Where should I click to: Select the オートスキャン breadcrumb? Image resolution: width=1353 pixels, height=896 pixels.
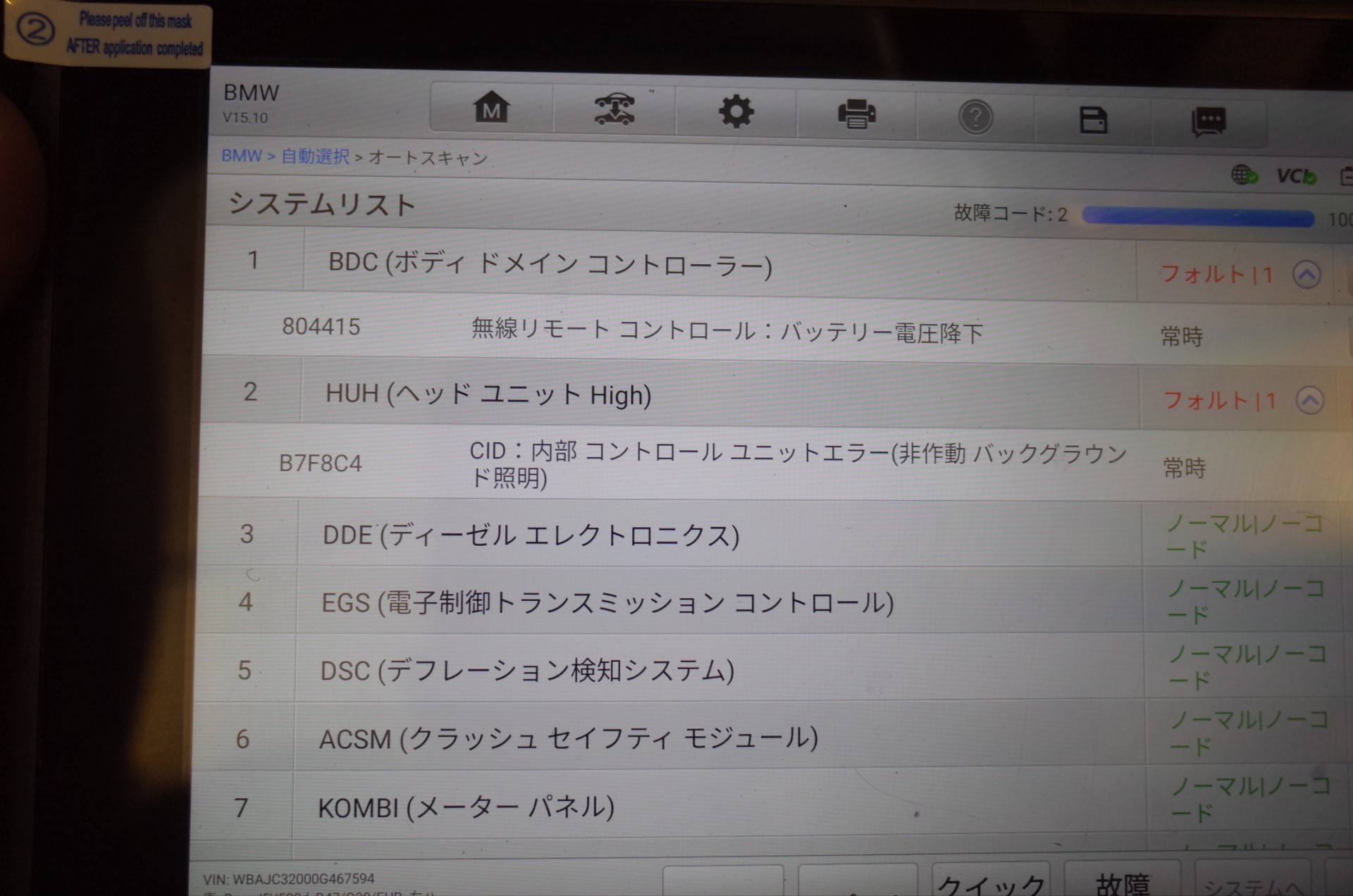coord(428,158)
